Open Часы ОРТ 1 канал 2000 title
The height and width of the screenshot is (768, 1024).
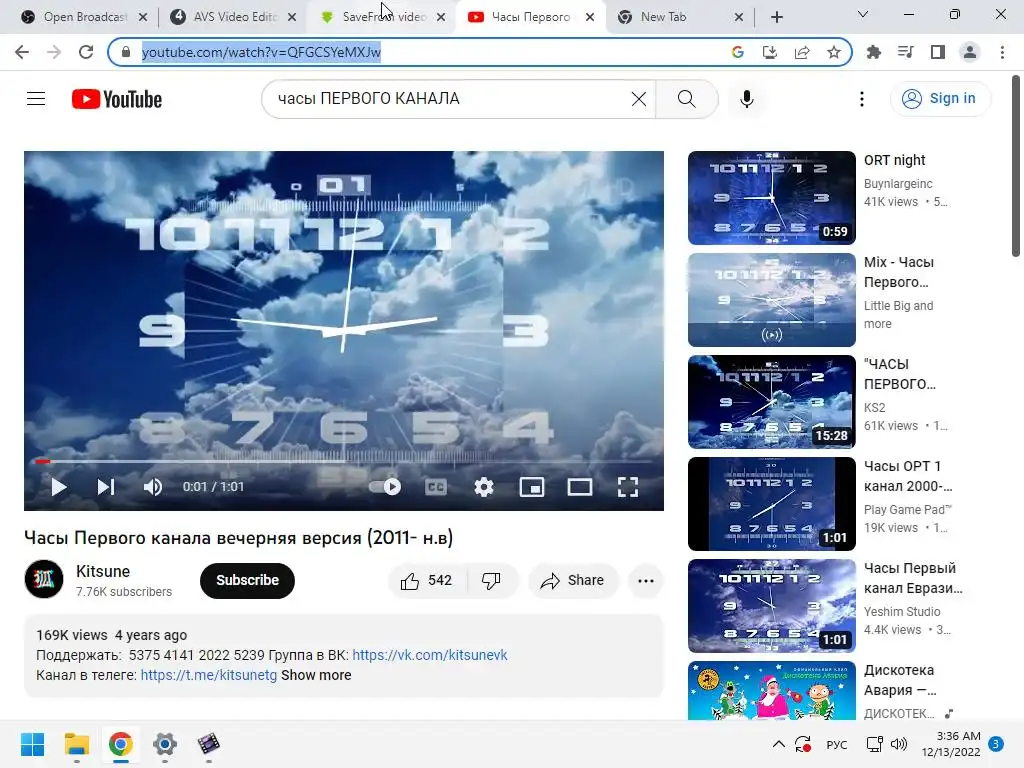pos(908,476)
